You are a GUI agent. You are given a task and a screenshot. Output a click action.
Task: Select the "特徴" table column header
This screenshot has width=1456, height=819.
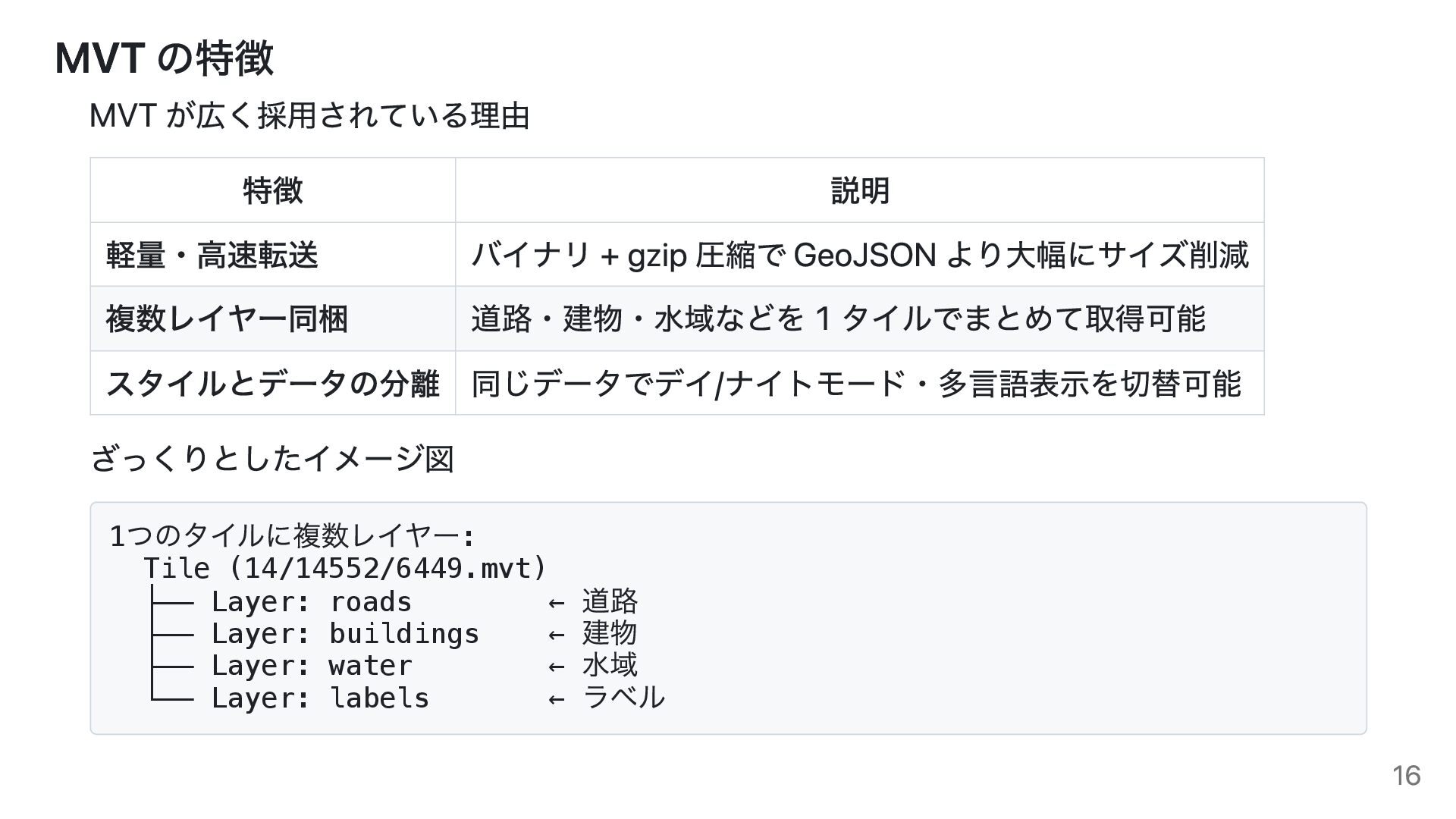click(x=272, y=190)
